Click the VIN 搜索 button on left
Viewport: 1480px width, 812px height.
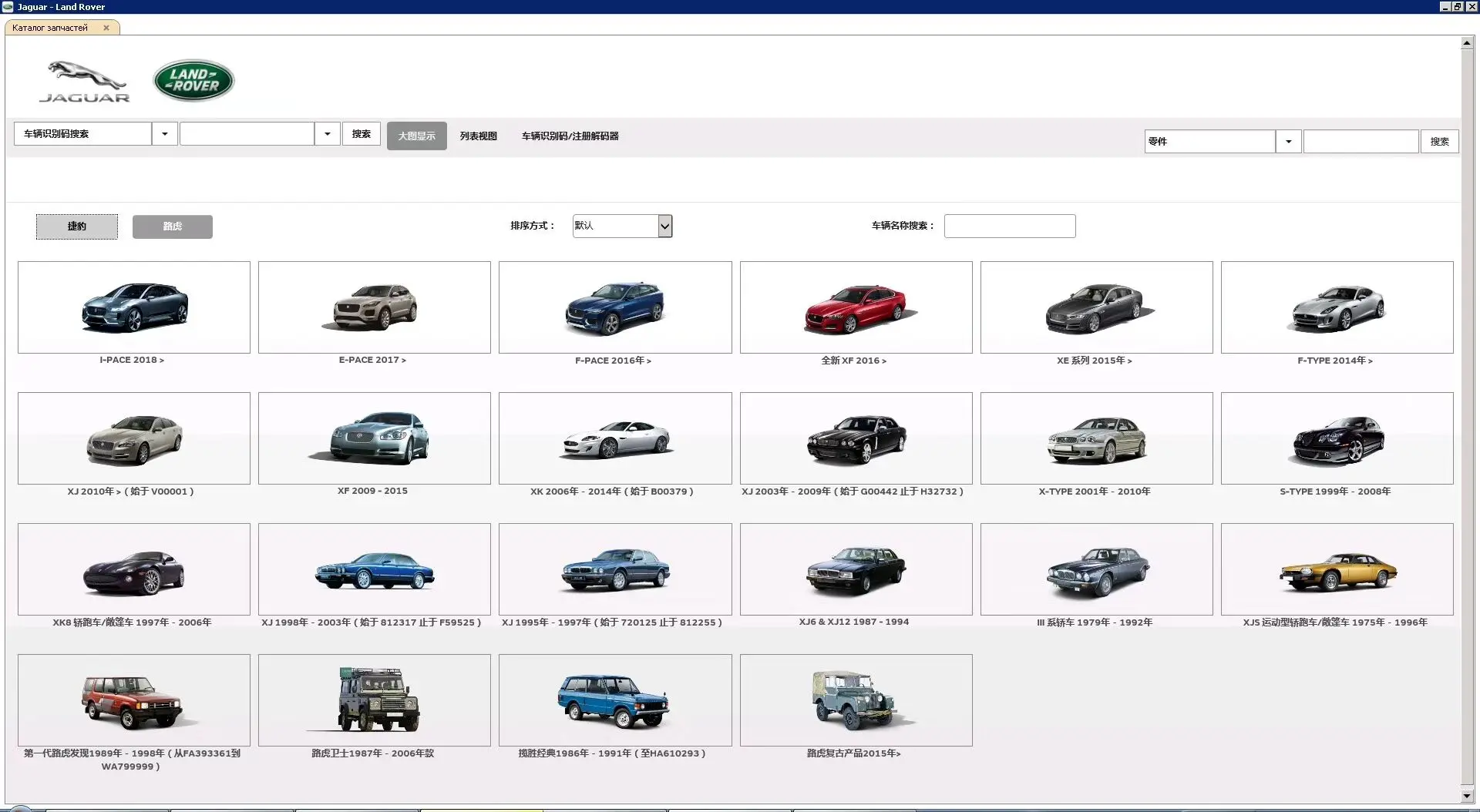point(362,134)
